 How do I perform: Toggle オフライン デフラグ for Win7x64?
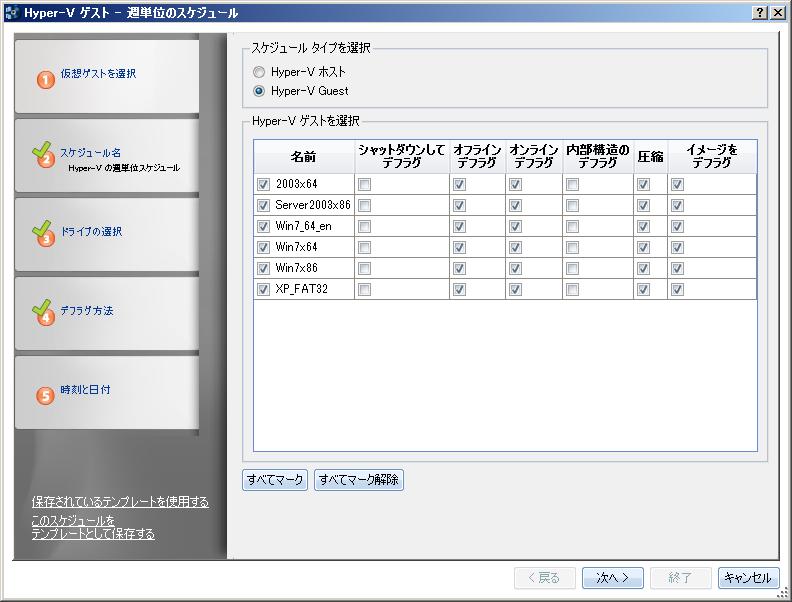(x=459, y=247)
